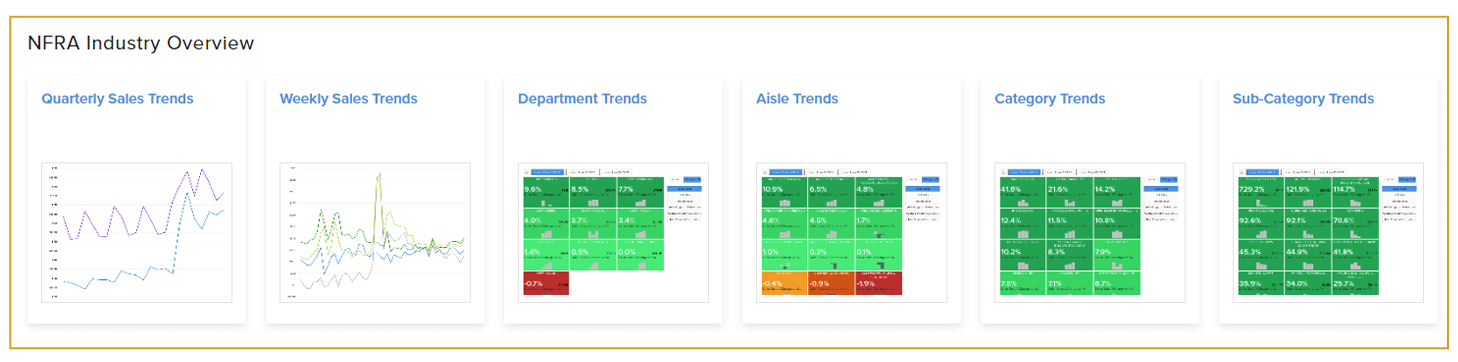Open the Weekly Sales Trends link
The width and height of the screenshot is (1458, 362).
(x=348, y=99)
